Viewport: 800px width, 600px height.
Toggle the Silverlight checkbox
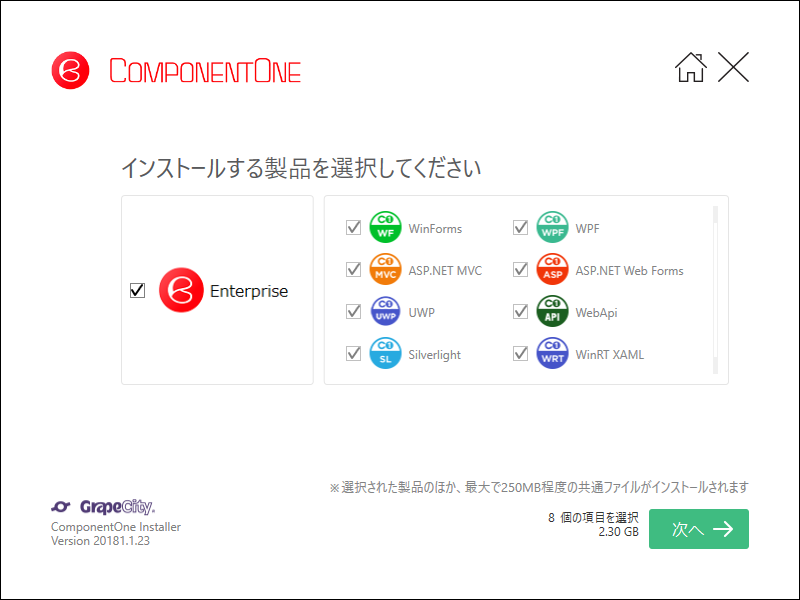pyautogui.click(x=354, y=353)
